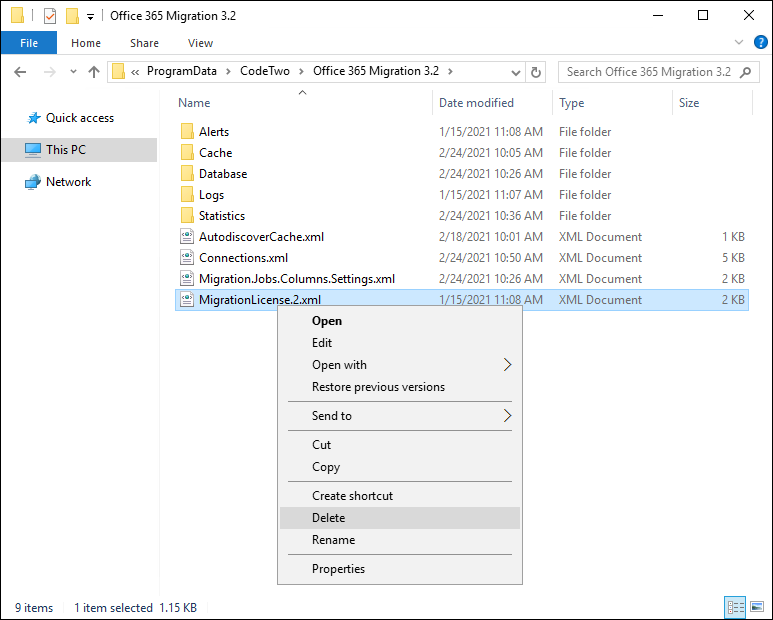
Task: Select the AutodiscoverCache.xml file icon
Action: coord(187,237)
